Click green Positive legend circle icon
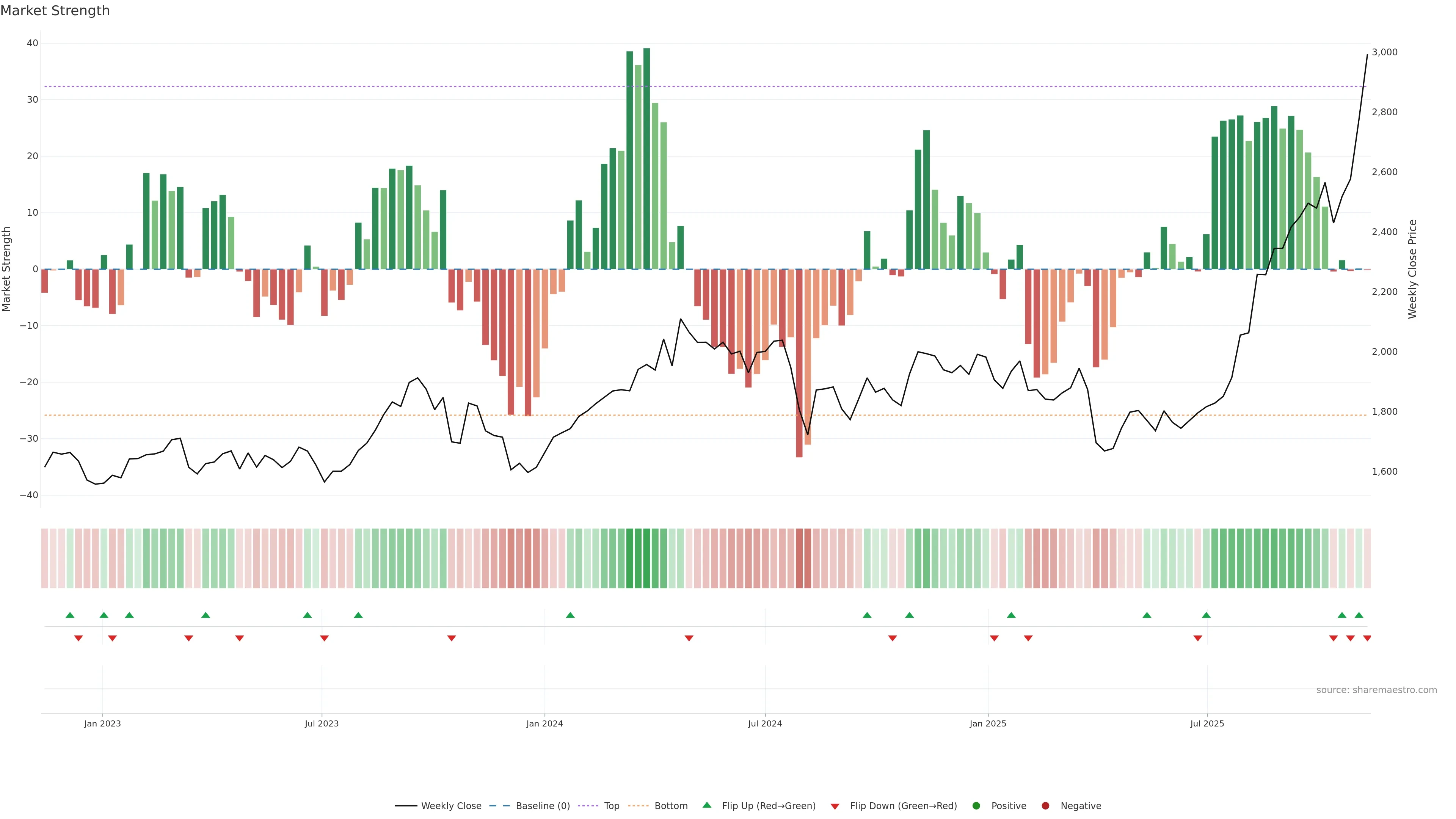Image resolution: width=1456 pixels, height=819 pixels. (976, 806)
